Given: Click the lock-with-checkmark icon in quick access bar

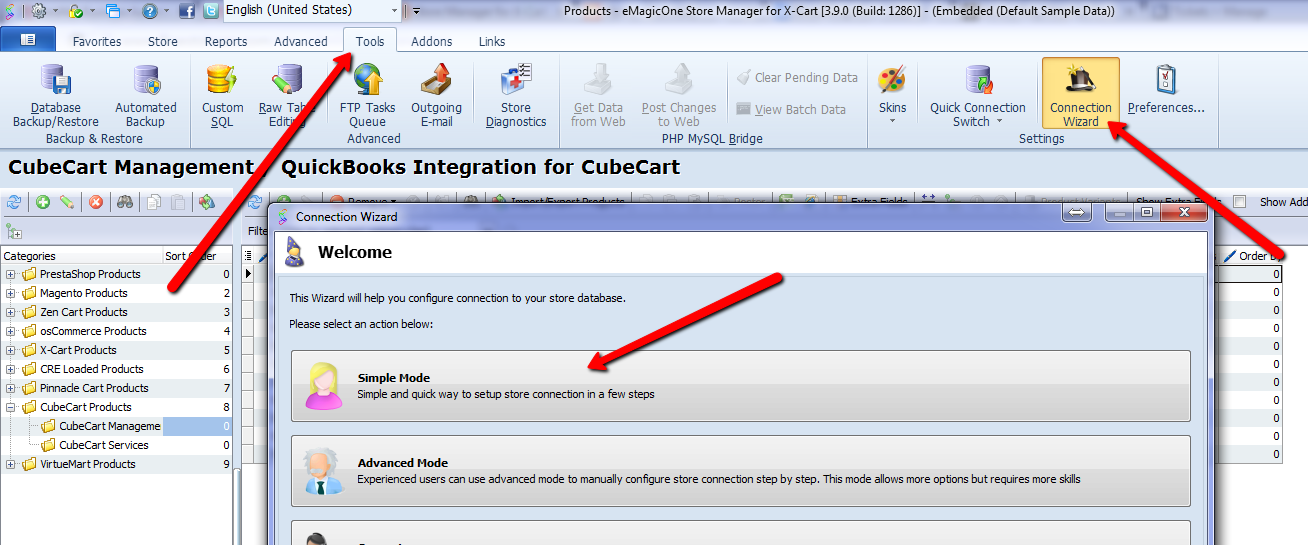Looking at the screenshot, I should tap(76, 11).
